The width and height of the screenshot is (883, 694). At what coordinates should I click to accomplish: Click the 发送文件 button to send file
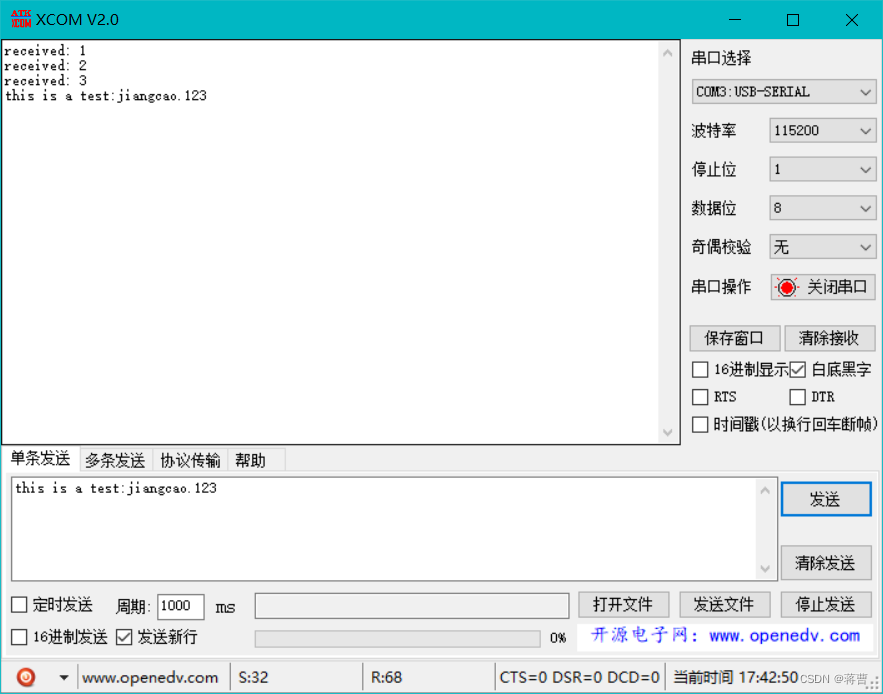coord(724,604)
